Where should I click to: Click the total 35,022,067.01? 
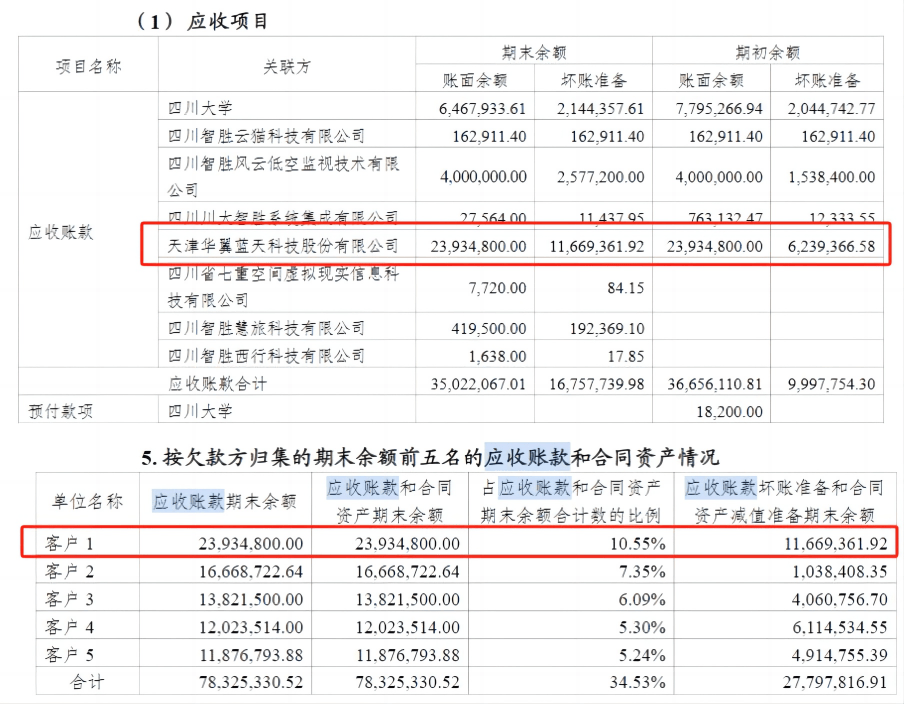coord(479,384)
